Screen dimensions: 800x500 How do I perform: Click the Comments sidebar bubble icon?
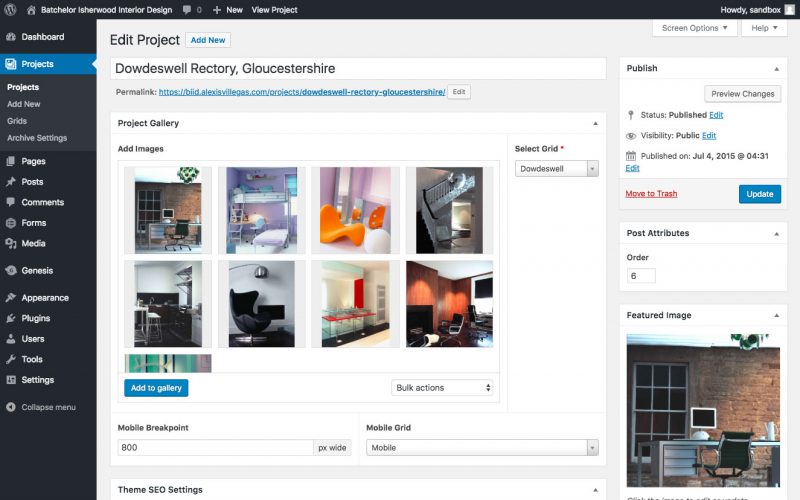[11, 202]
